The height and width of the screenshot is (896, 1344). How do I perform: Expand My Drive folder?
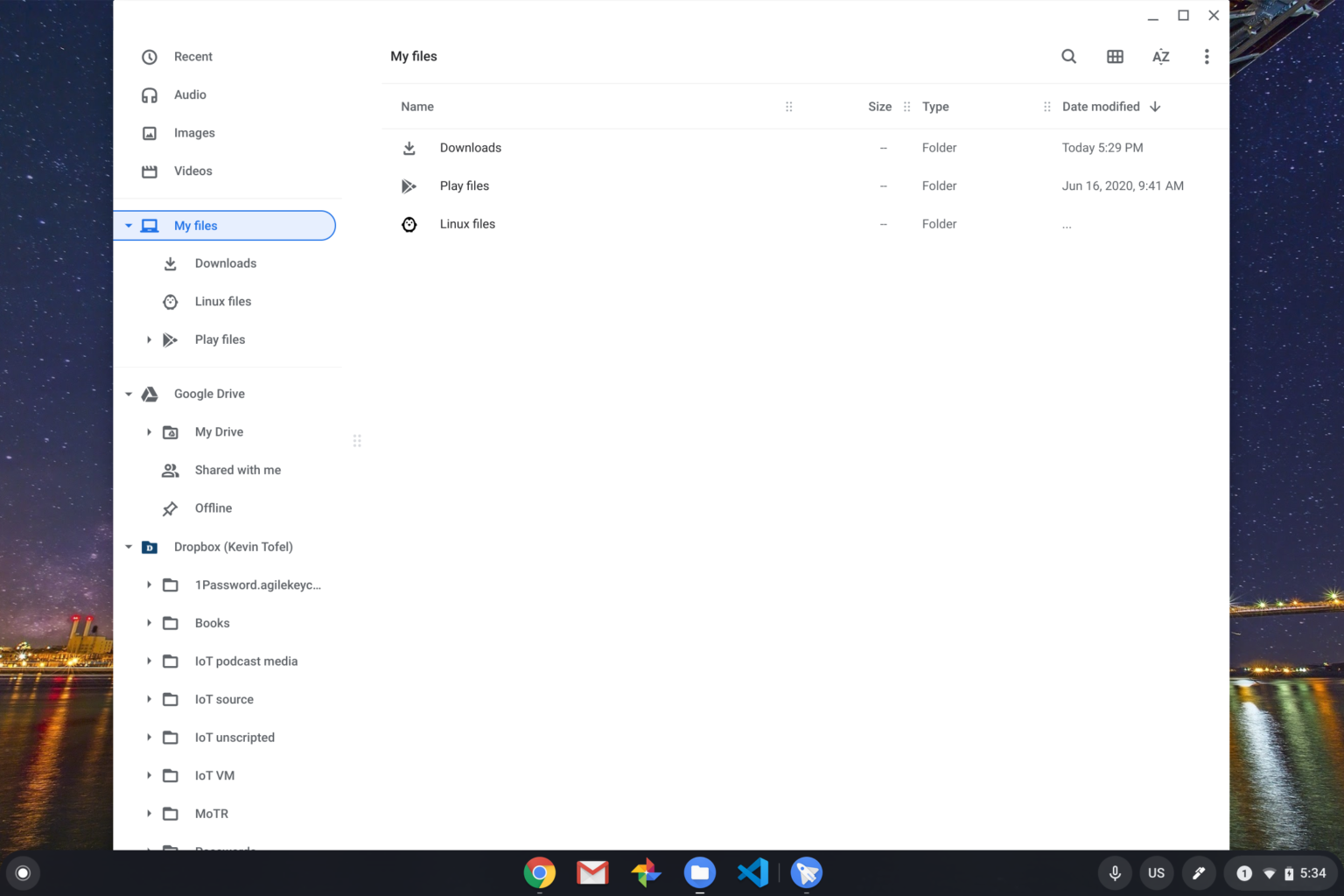(149, 432)
